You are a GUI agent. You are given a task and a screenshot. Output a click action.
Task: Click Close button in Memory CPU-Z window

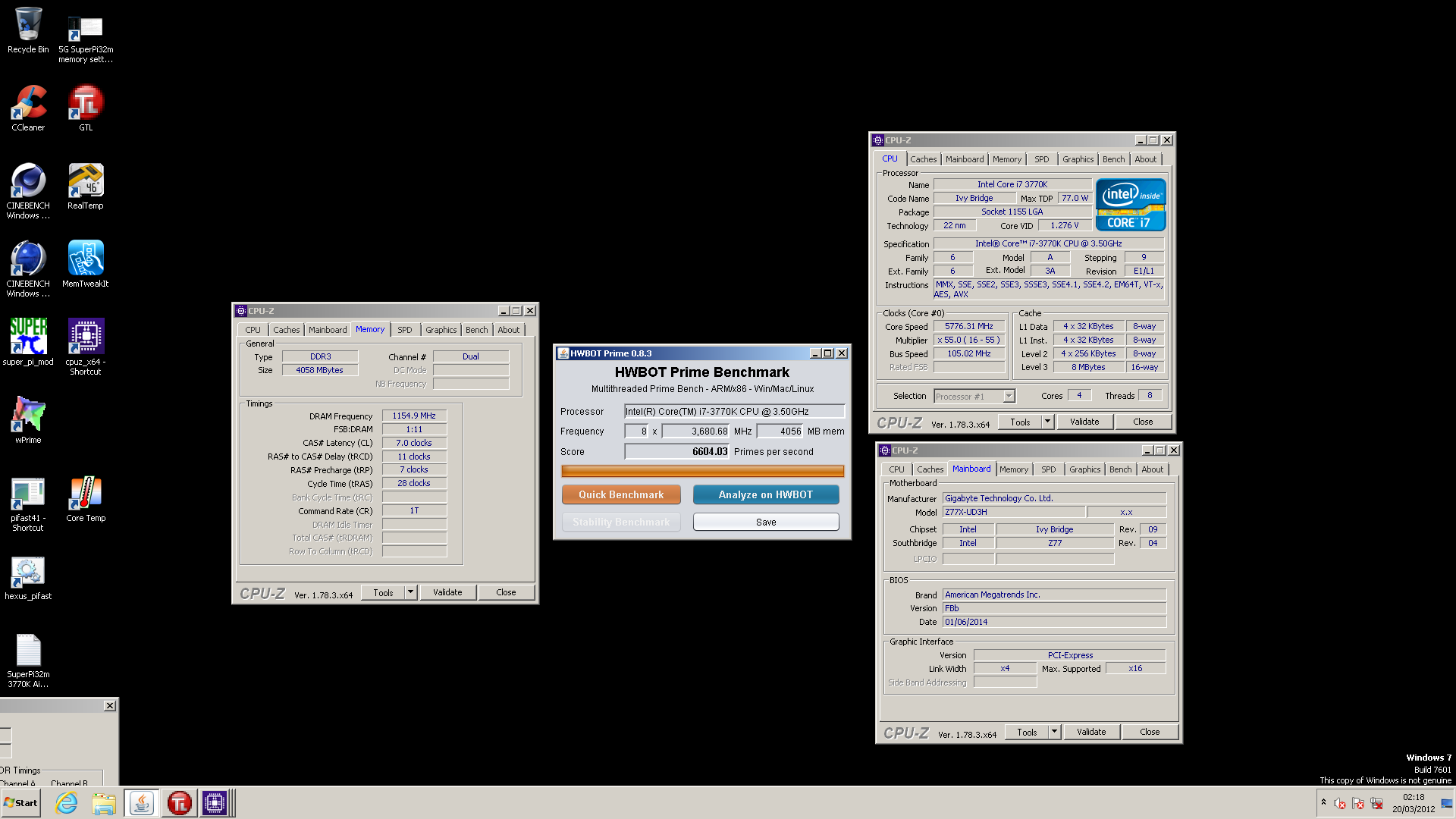506,592
